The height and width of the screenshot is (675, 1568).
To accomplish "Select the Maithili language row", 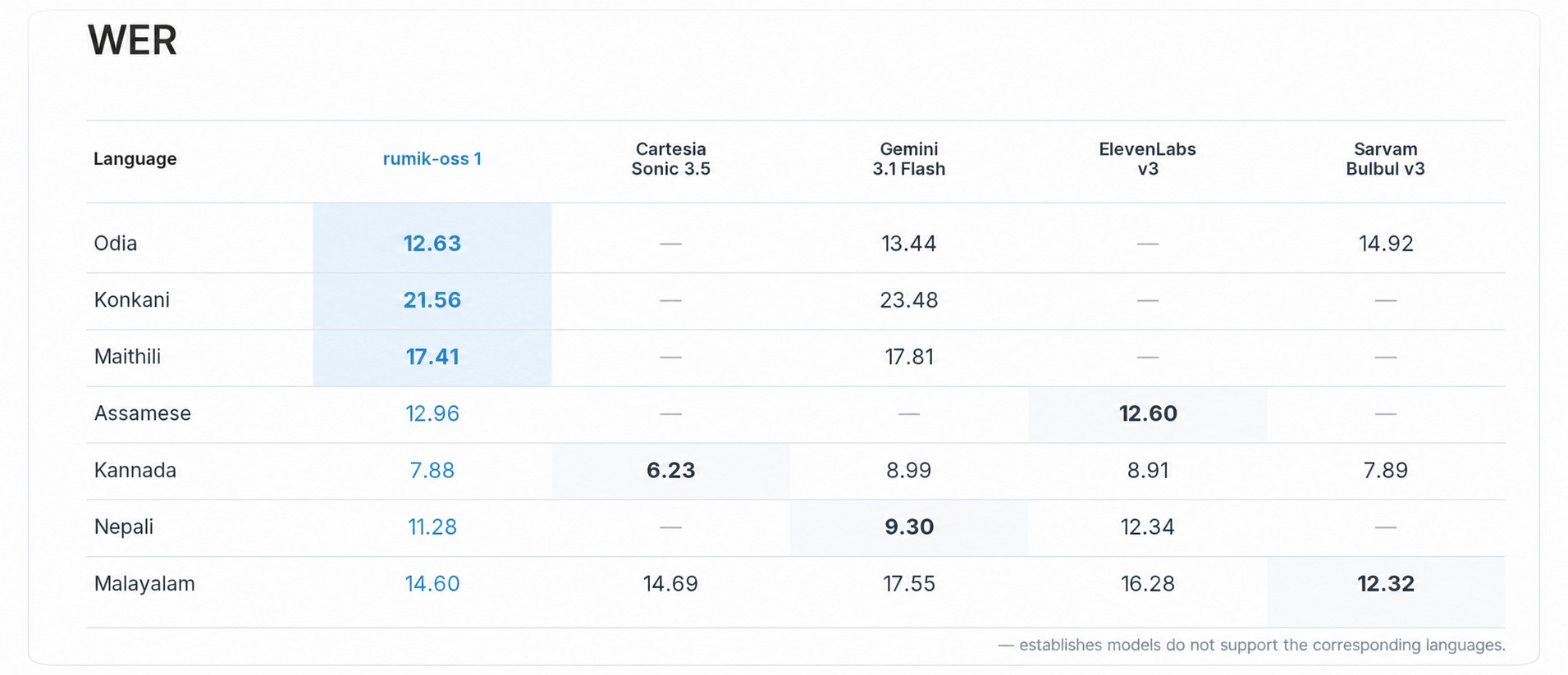I will click(795, 358).
